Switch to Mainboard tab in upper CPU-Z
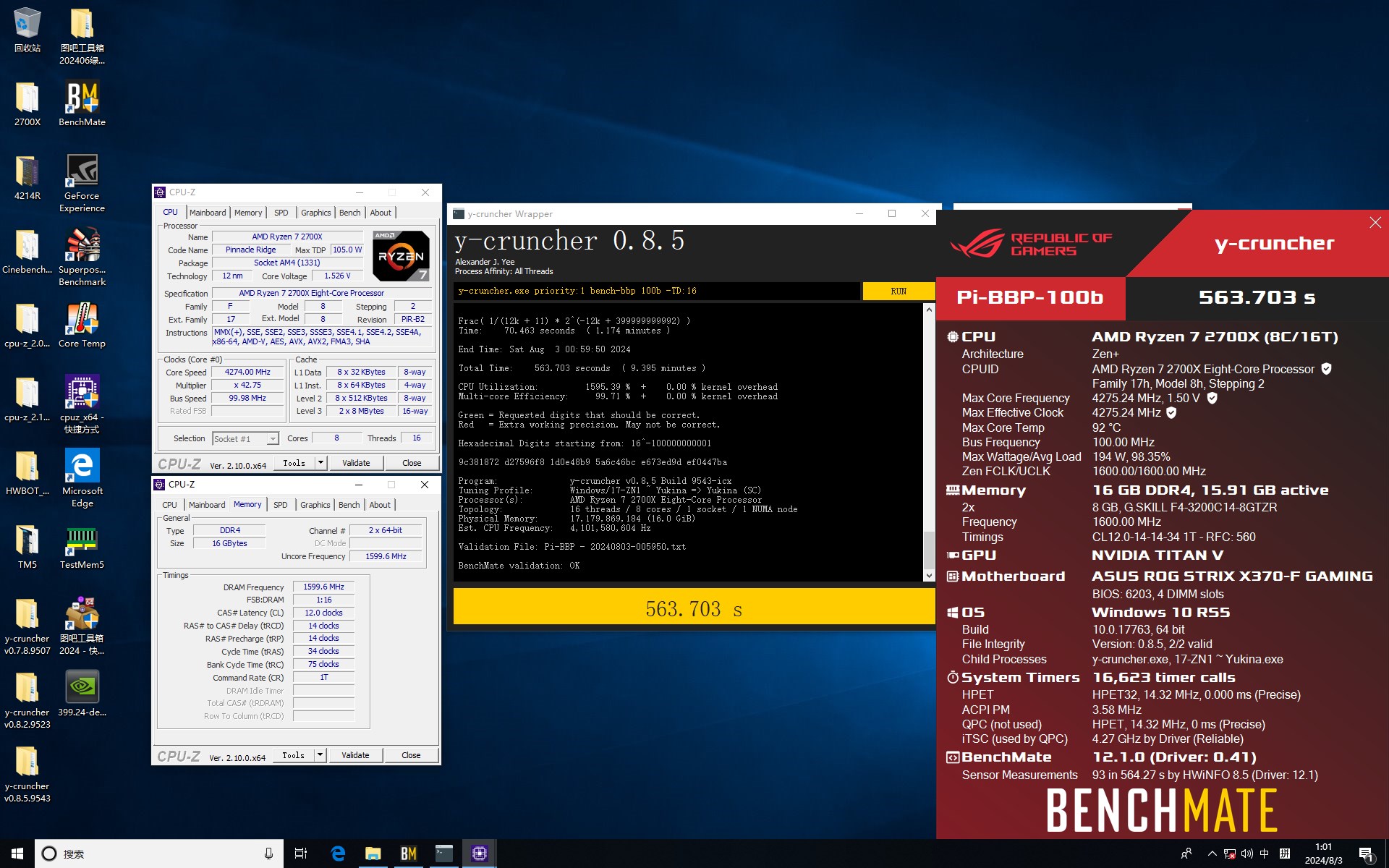Image resolution: width=1389 pixels, height=868 pixels. (x=208, y=213)
